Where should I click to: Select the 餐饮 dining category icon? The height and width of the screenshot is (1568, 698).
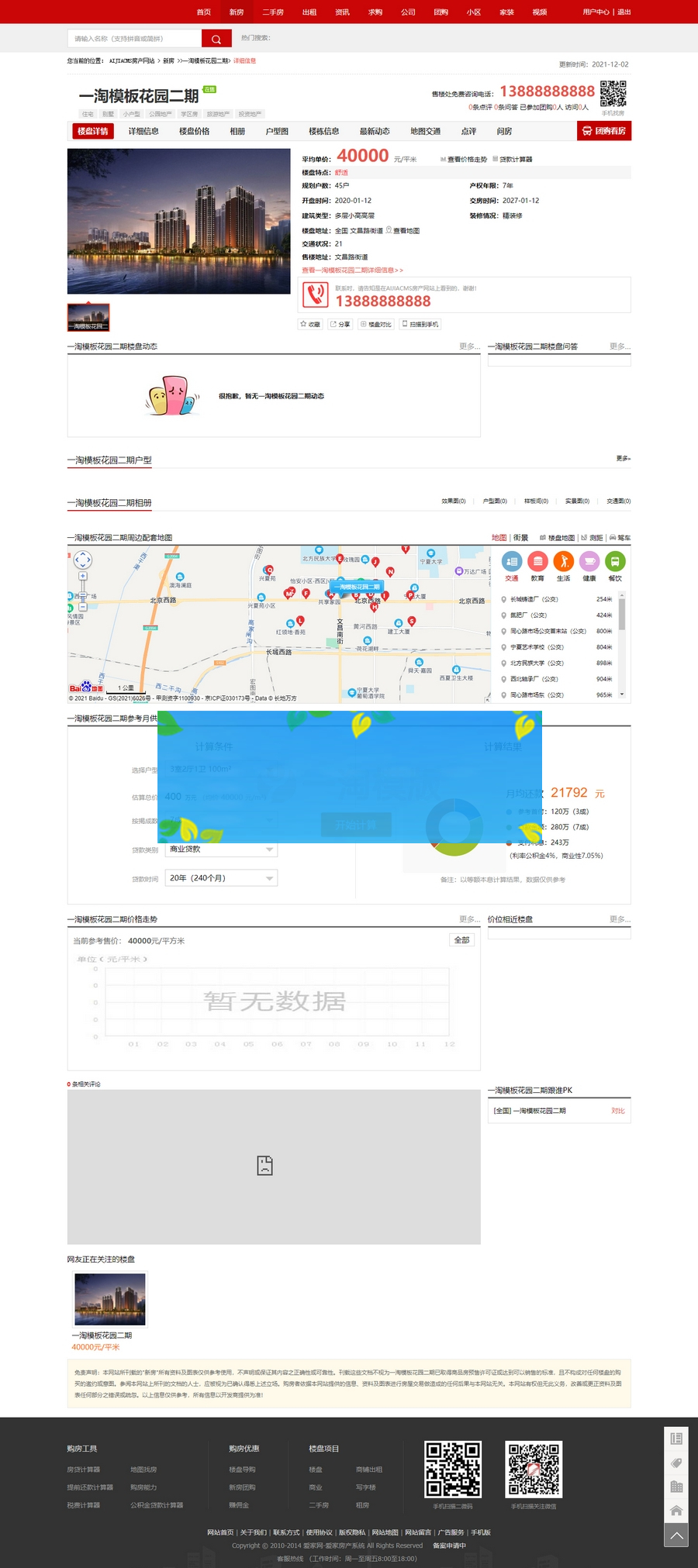615,561
